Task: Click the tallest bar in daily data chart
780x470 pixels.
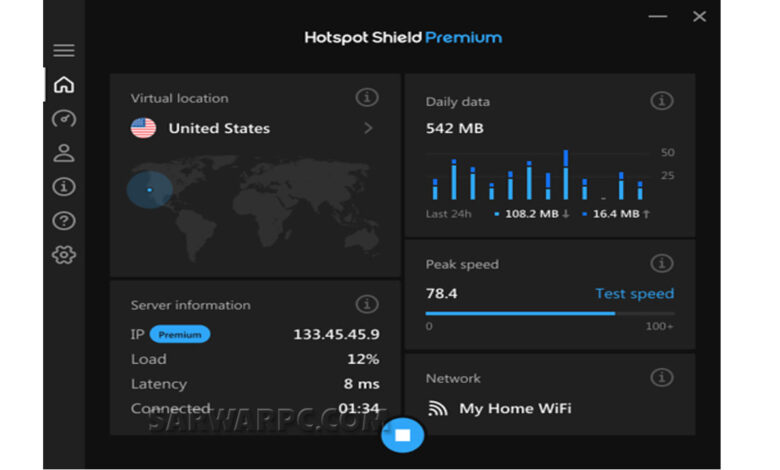Action: [566, 175]
